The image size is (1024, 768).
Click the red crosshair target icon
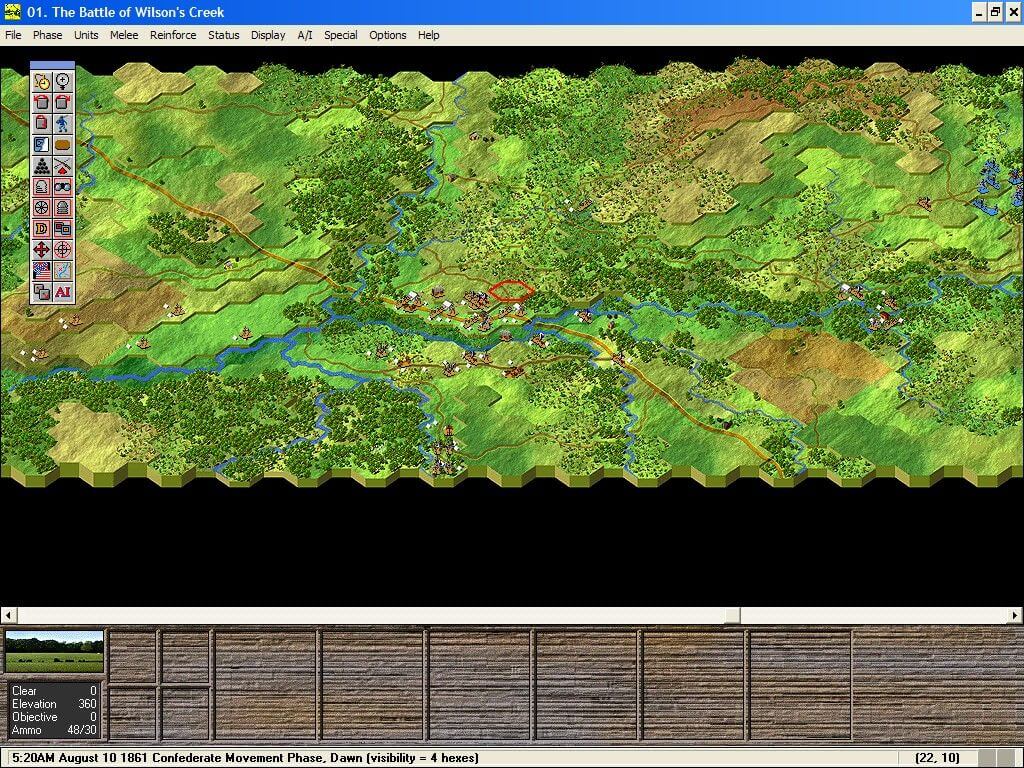(x=63, y=249)
